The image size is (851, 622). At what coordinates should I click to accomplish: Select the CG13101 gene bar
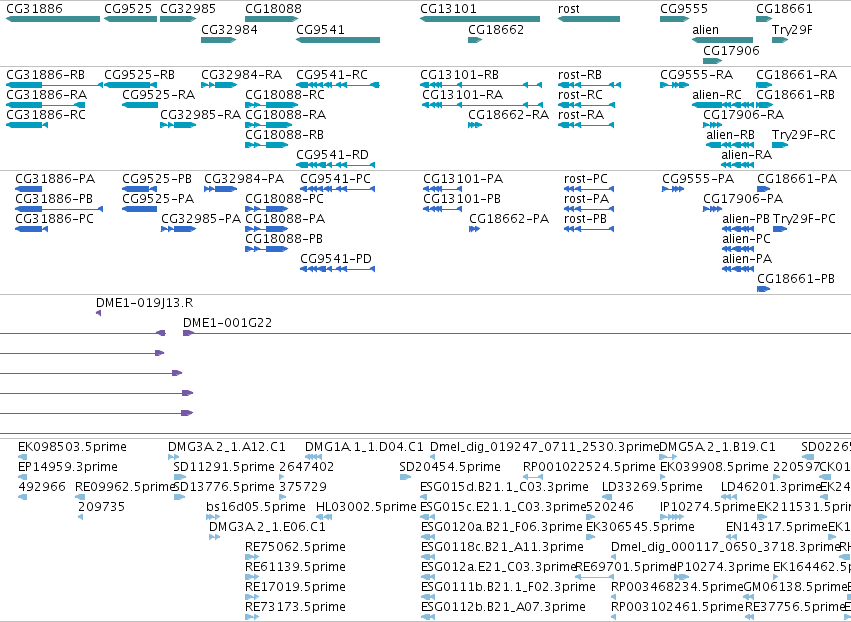click(480, 19)
